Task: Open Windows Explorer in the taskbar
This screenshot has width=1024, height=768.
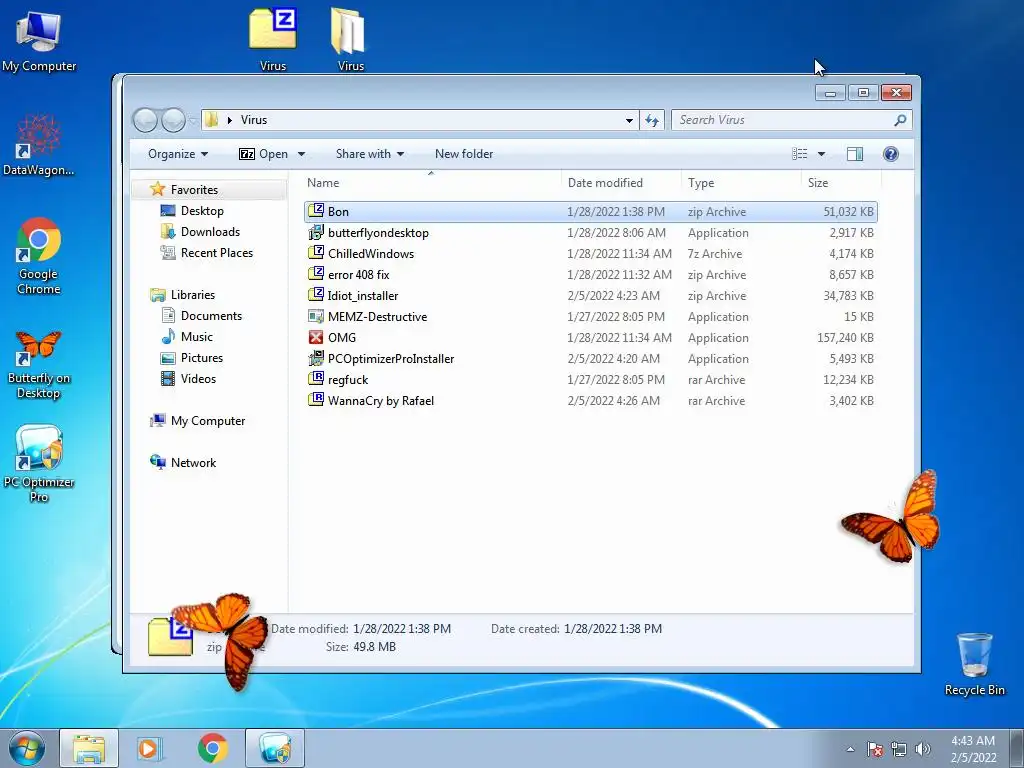Action: pos(89,748)
